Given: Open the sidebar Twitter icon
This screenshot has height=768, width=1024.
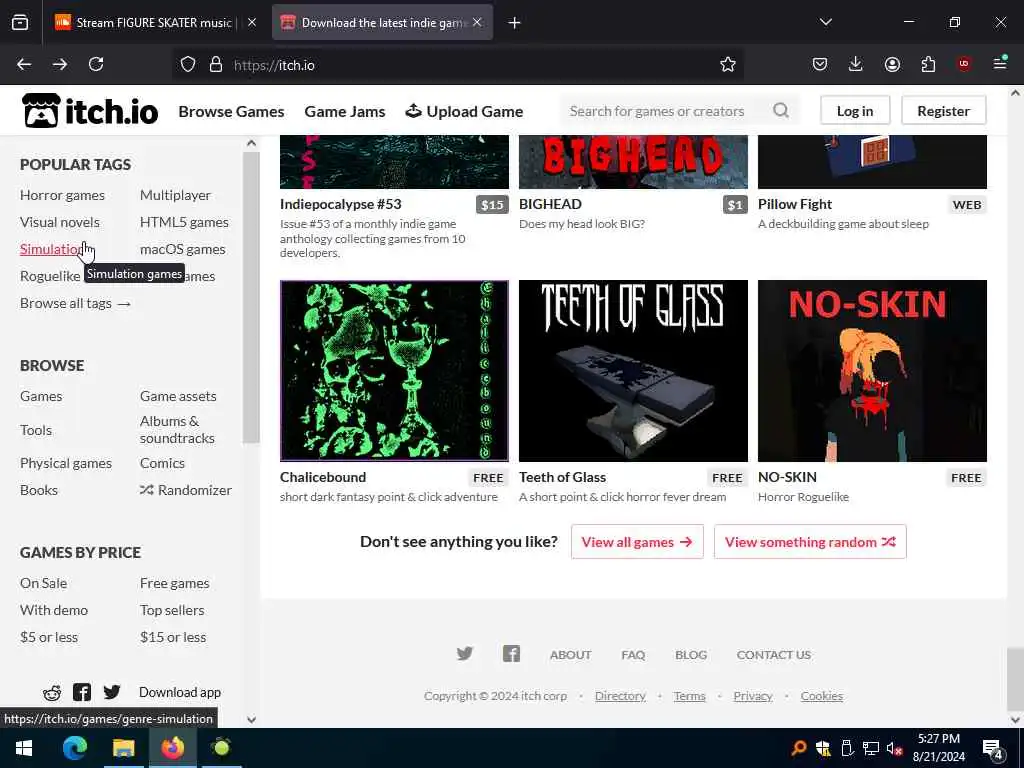Looking at the screenshot, I should pos(112,692).
